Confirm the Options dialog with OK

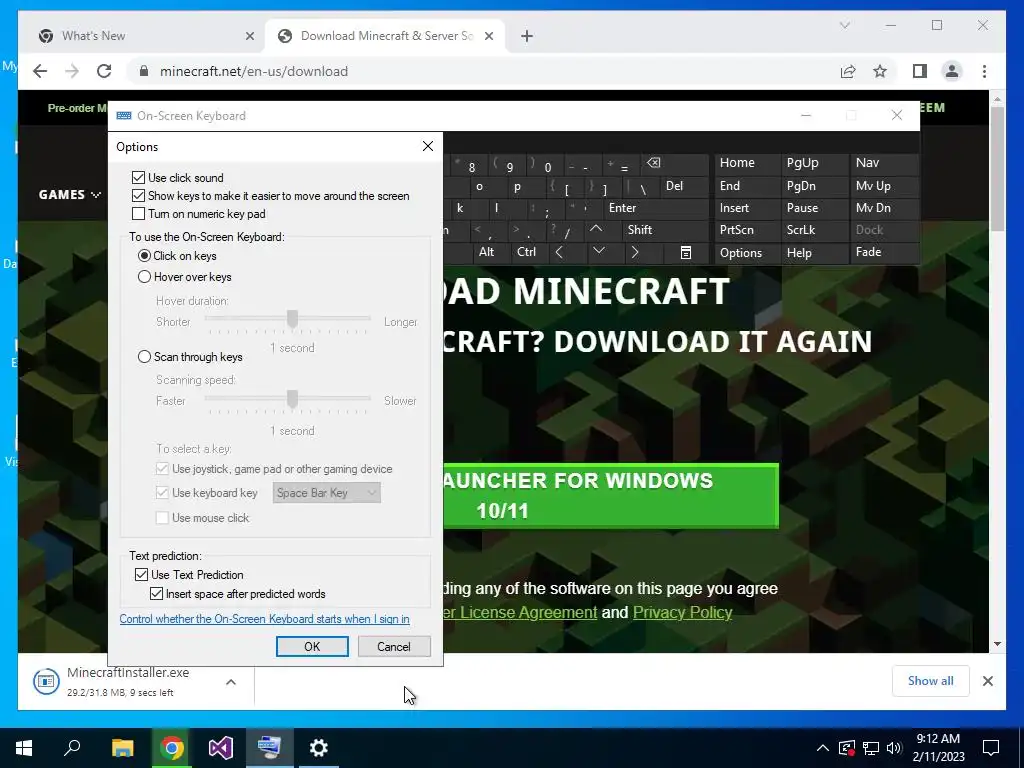coord(312,647)
